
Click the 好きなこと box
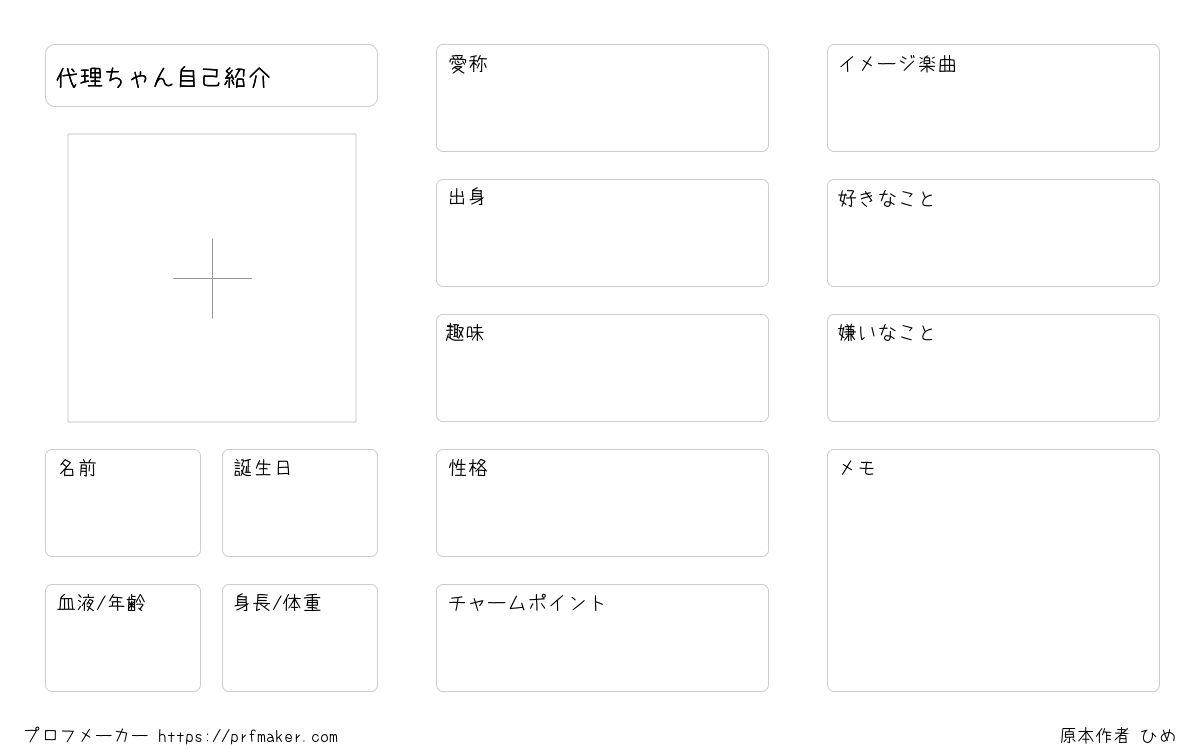993,233
